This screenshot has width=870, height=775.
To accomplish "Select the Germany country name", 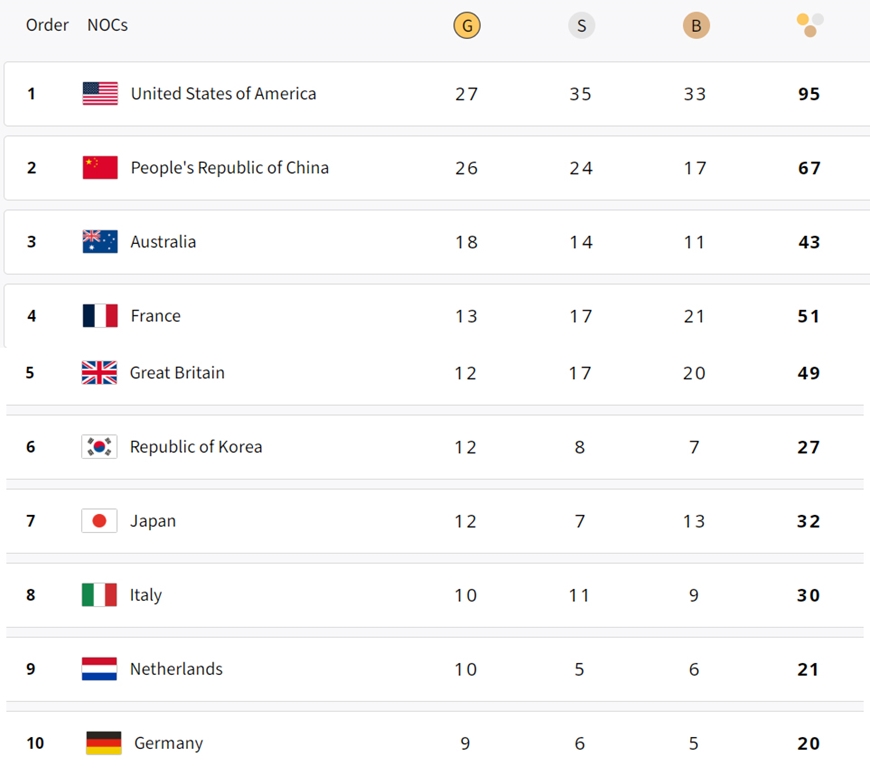I will (x=168, y=743).
